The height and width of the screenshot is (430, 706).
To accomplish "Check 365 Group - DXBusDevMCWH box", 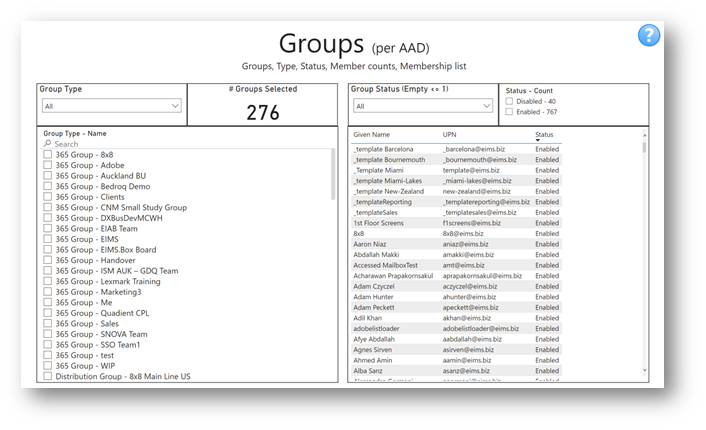I will tap(47, 218).
